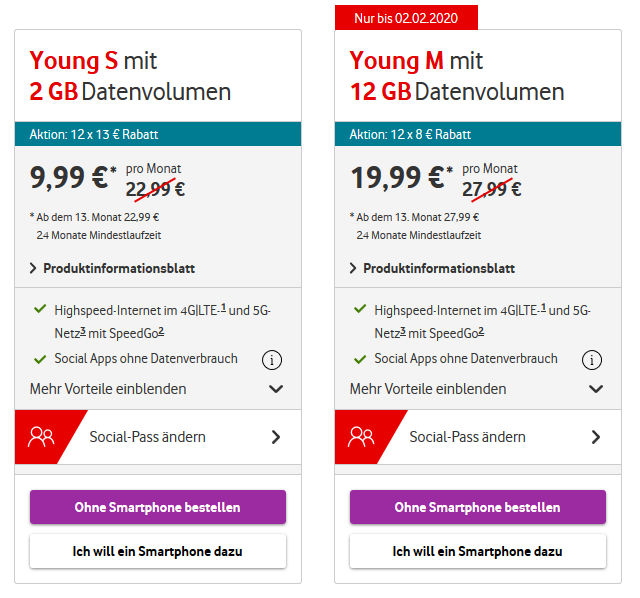
Task: Choose Ich will ein Smartphone dazu for Young S
Action: click(158, 551)
